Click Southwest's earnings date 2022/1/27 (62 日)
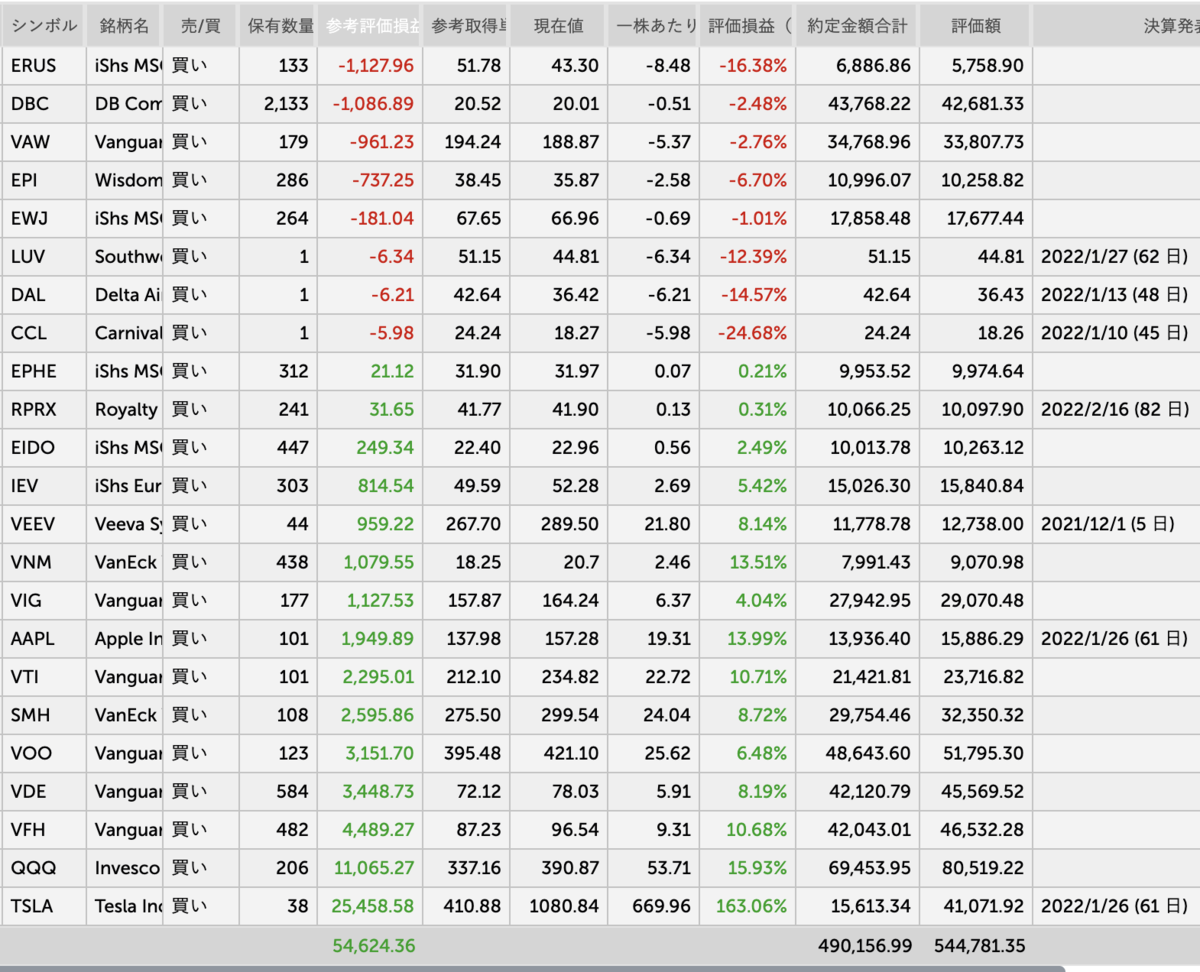1200x972 pixels. [x=1114, y=257]
